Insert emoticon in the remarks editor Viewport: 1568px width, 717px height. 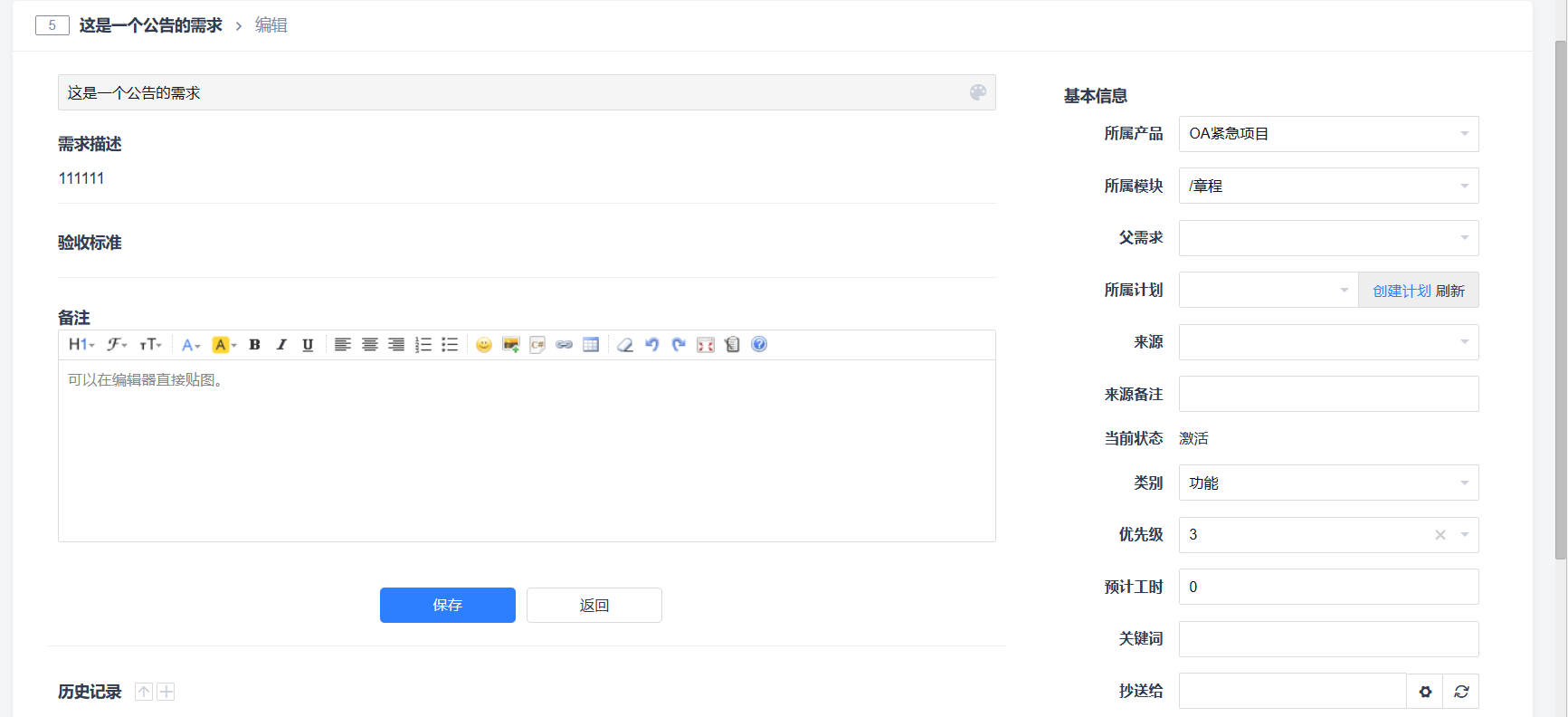click(x=484, y=345)
